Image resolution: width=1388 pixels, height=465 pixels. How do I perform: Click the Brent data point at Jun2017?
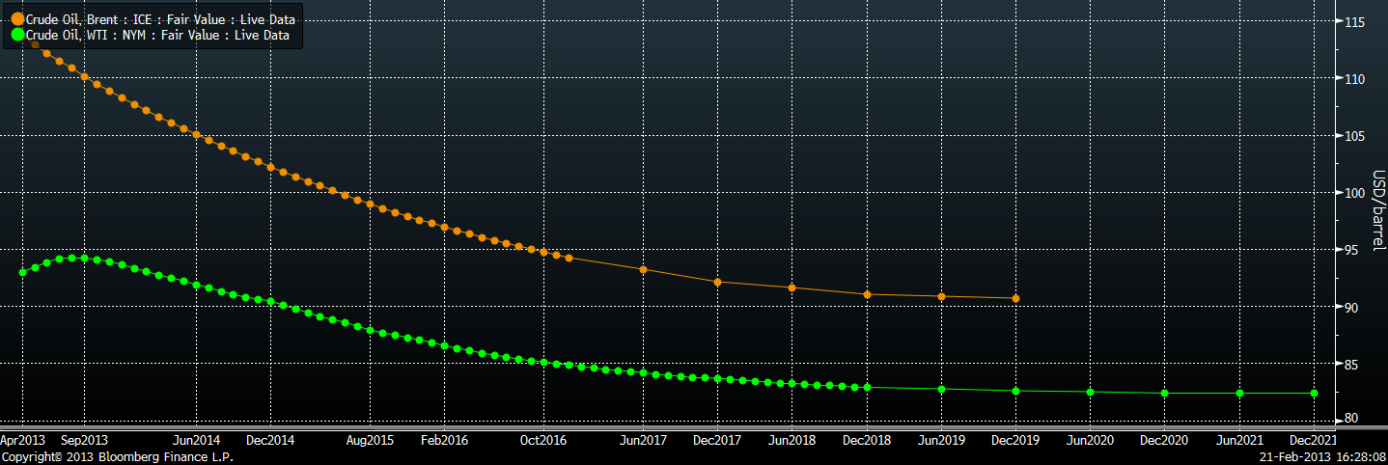(x=643, y=269)
